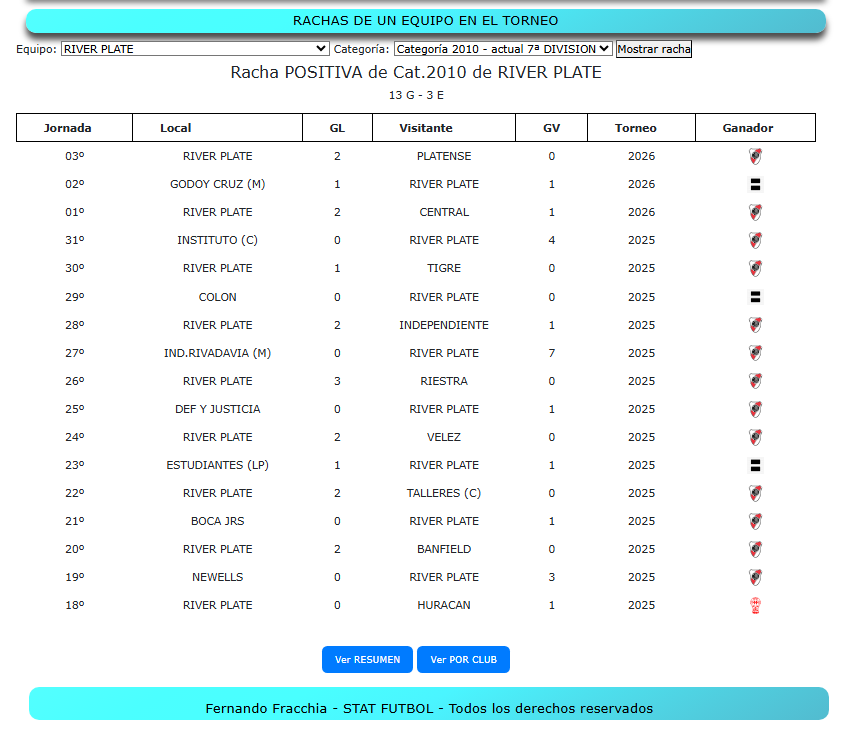Click ESTUDIANTES (LP) in Local column
This screenshot has width=842, height=734.
tap(217, 465)
